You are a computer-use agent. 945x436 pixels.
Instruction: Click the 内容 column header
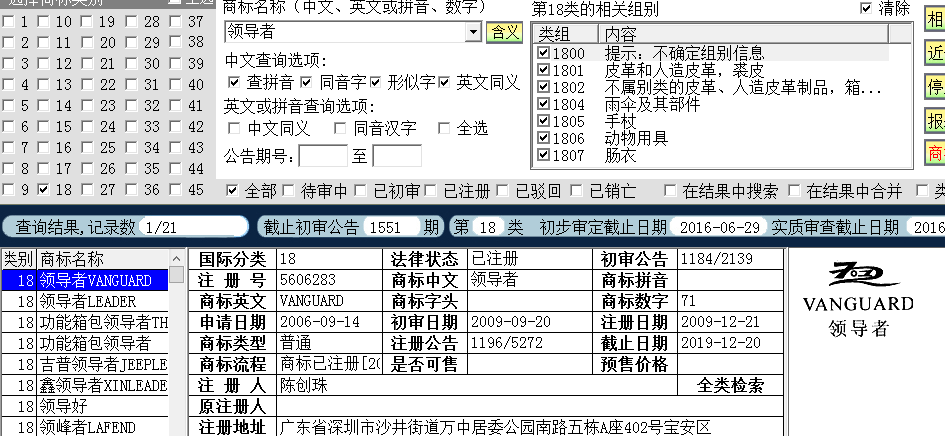(x=743, y=34)
